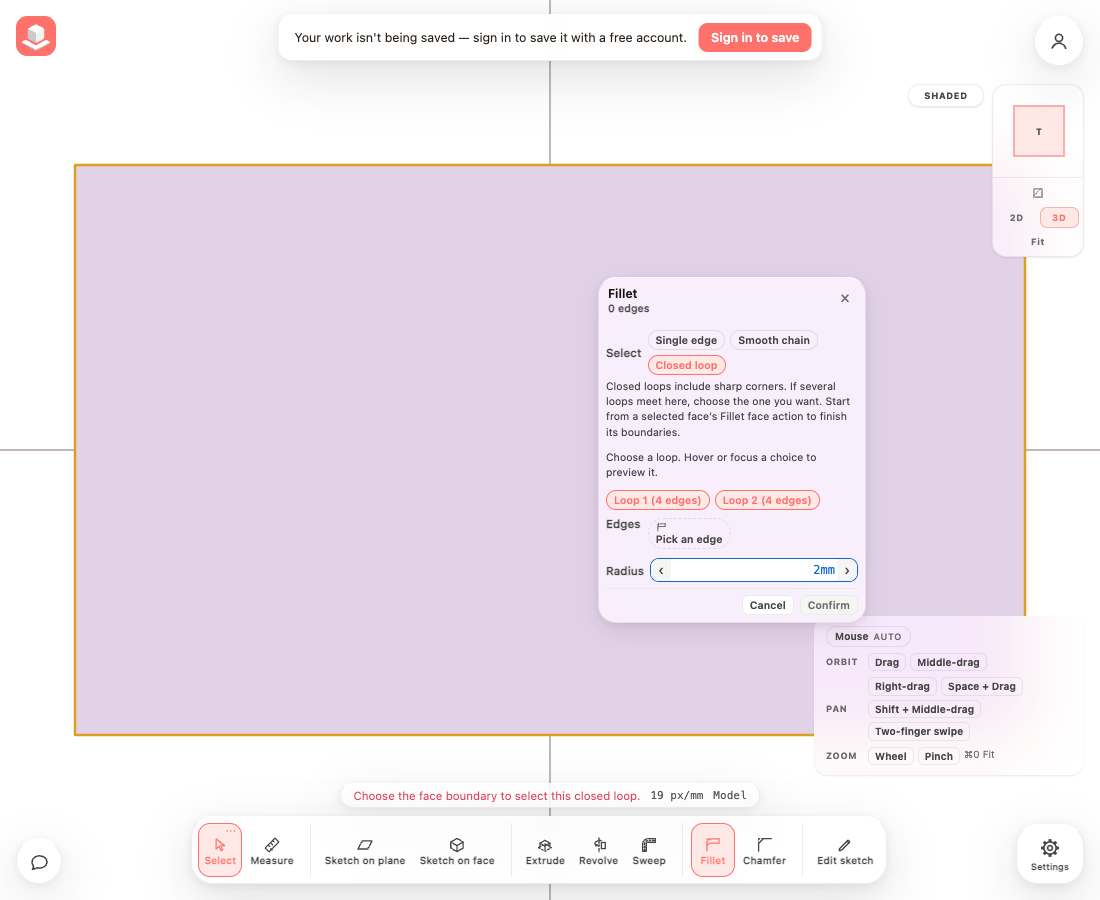Switch selection mode to Smooth chain

pos(774,340)
